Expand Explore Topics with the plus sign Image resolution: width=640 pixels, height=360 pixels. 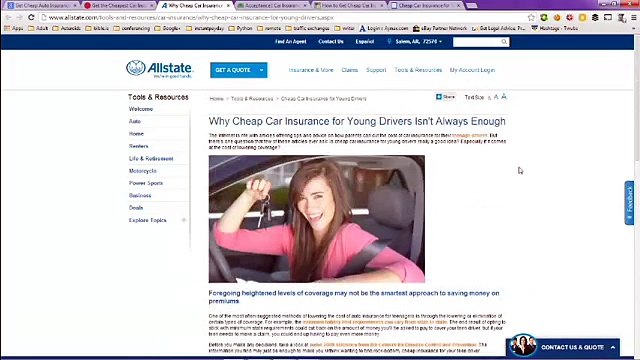click(184, 220)
